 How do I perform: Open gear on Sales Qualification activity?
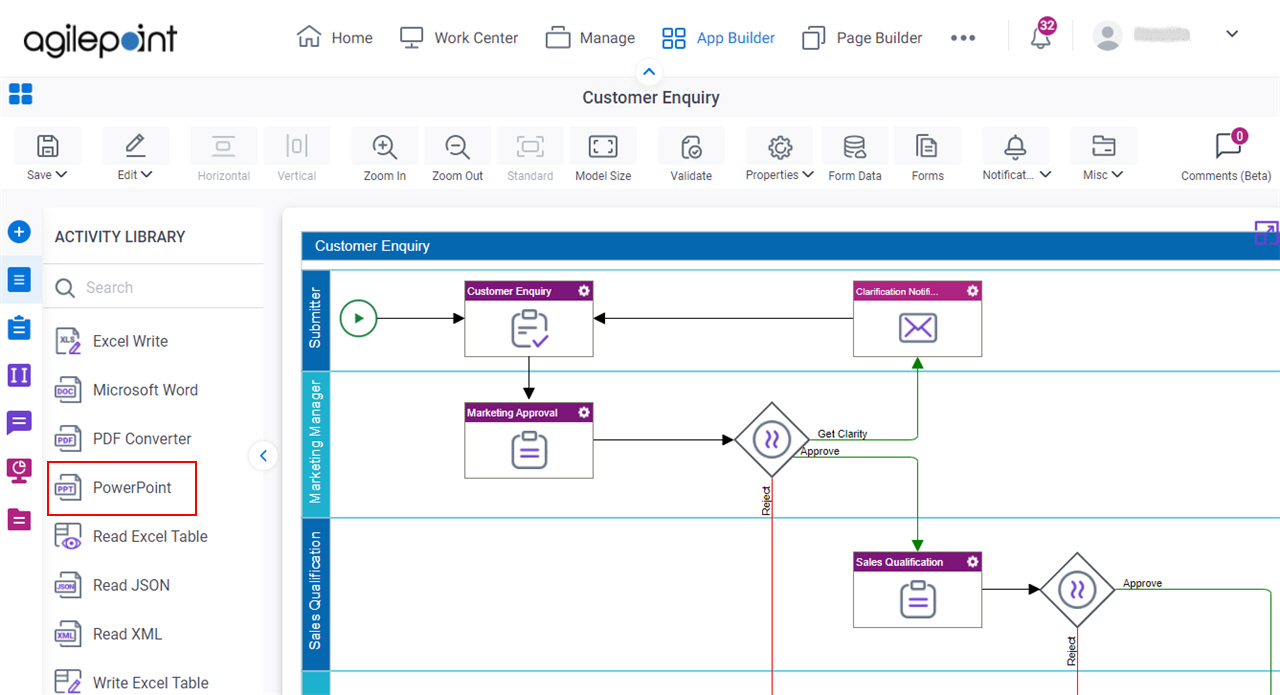coord(972,562)
